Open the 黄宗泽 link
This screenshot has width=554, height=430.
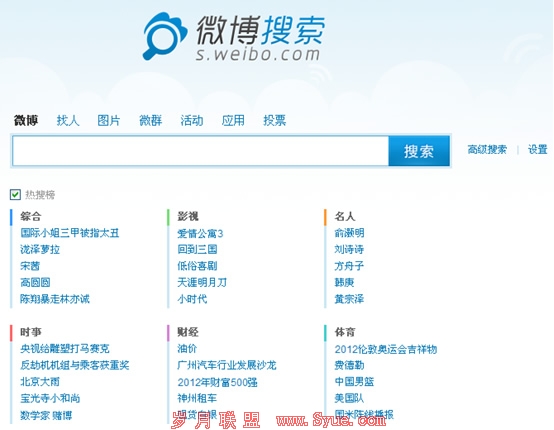click(349, 299)
